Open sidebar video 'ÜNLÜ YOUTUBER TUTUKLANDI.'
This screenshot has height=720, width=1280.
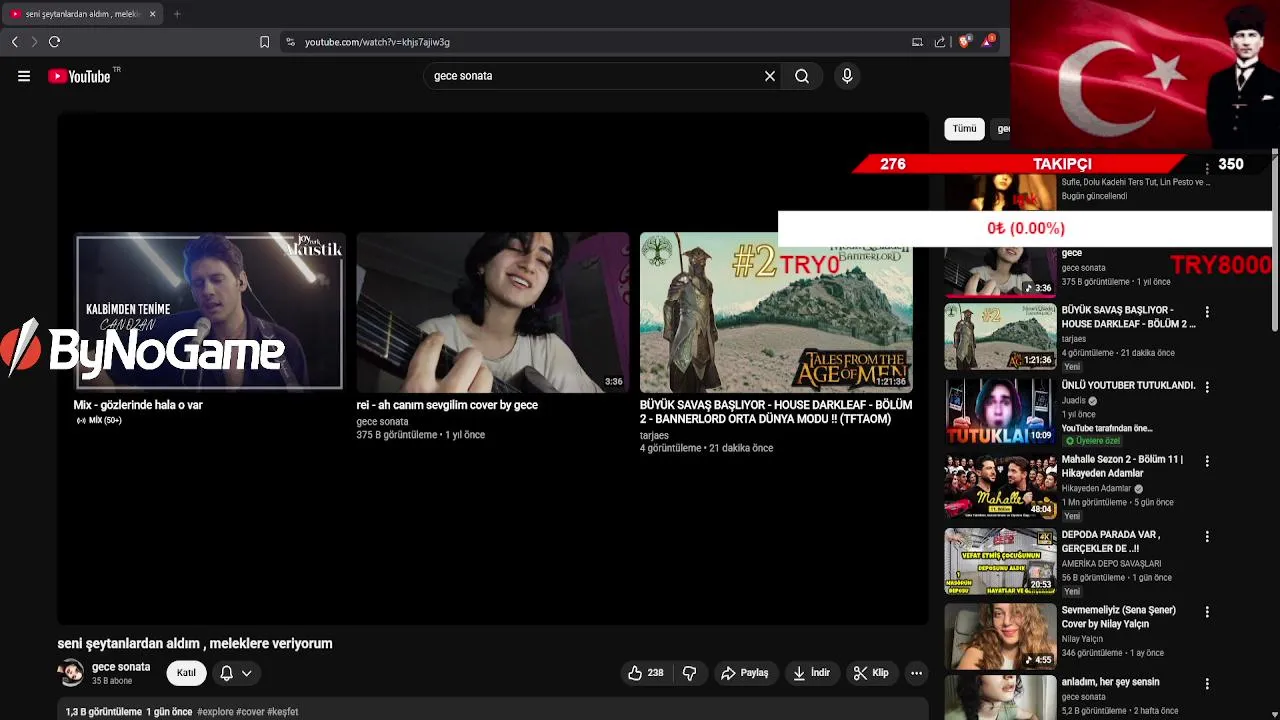(x=1128, y=385)
